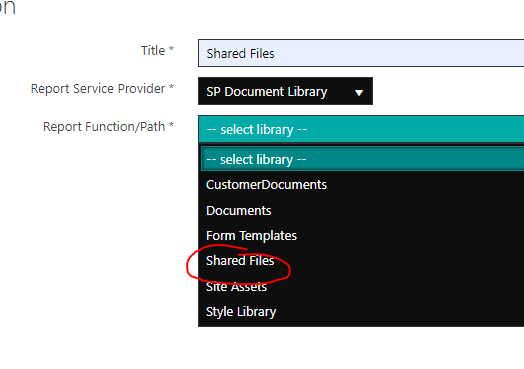Viewport: 524px width, 369px height.
Task: Open the Report Function/Path select library dropdown
Action: (x=361, y=129)
